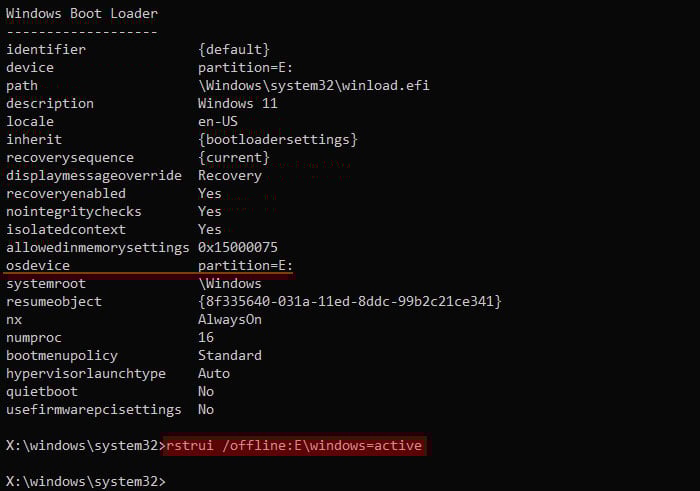The width and height of the screenshot is (700, 491).
Task: Click the en-US locale value
Action: pos(218,121)
